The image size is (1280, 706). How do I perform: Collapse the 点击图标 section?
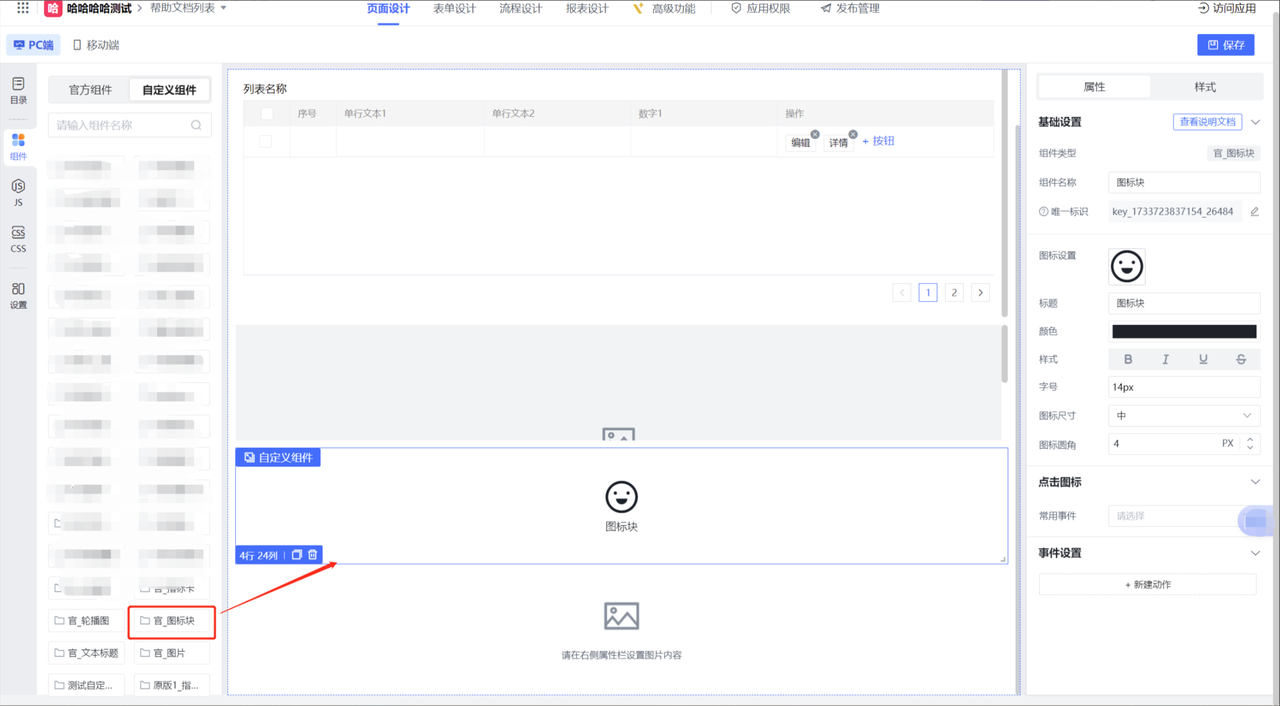tap(1255, 482)
